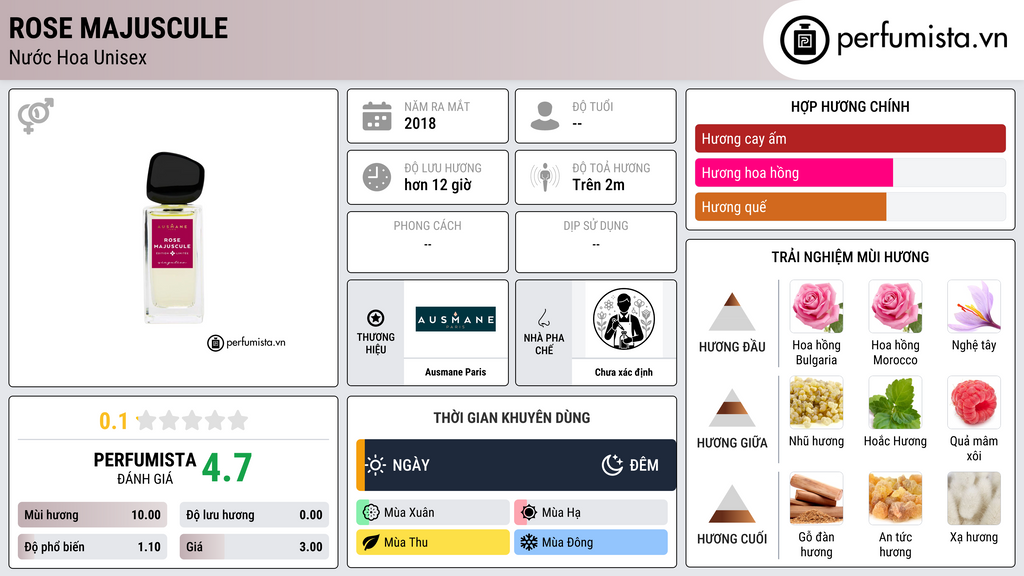Click the sillage projection icon
The height and width of the screenshot is (576, 1024).
pos(545,177)
